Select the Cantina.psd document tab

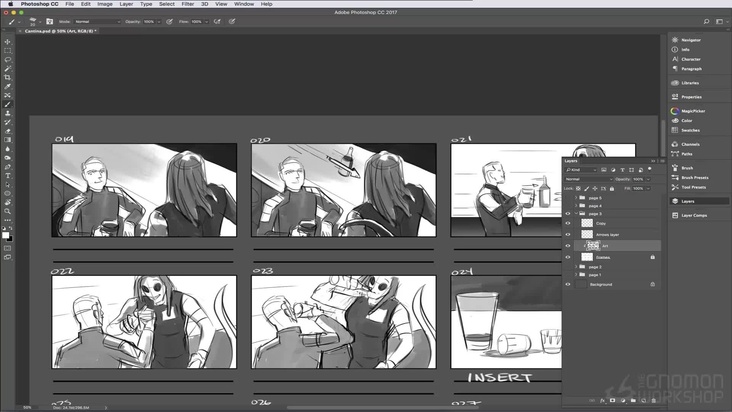pyautogui.click(x=59, y=31)
